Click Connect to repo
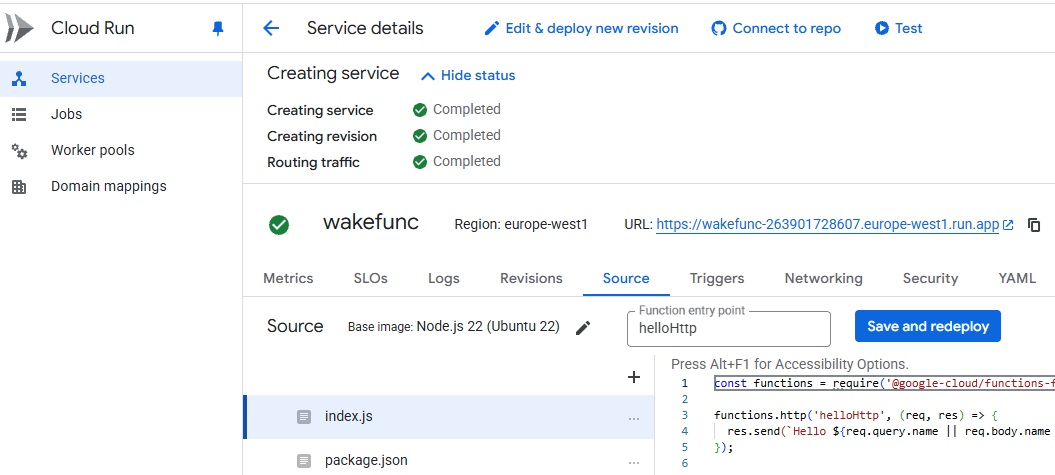This screenshot has width=1055, height=475. pyautogui.click(x=776, y=28)
